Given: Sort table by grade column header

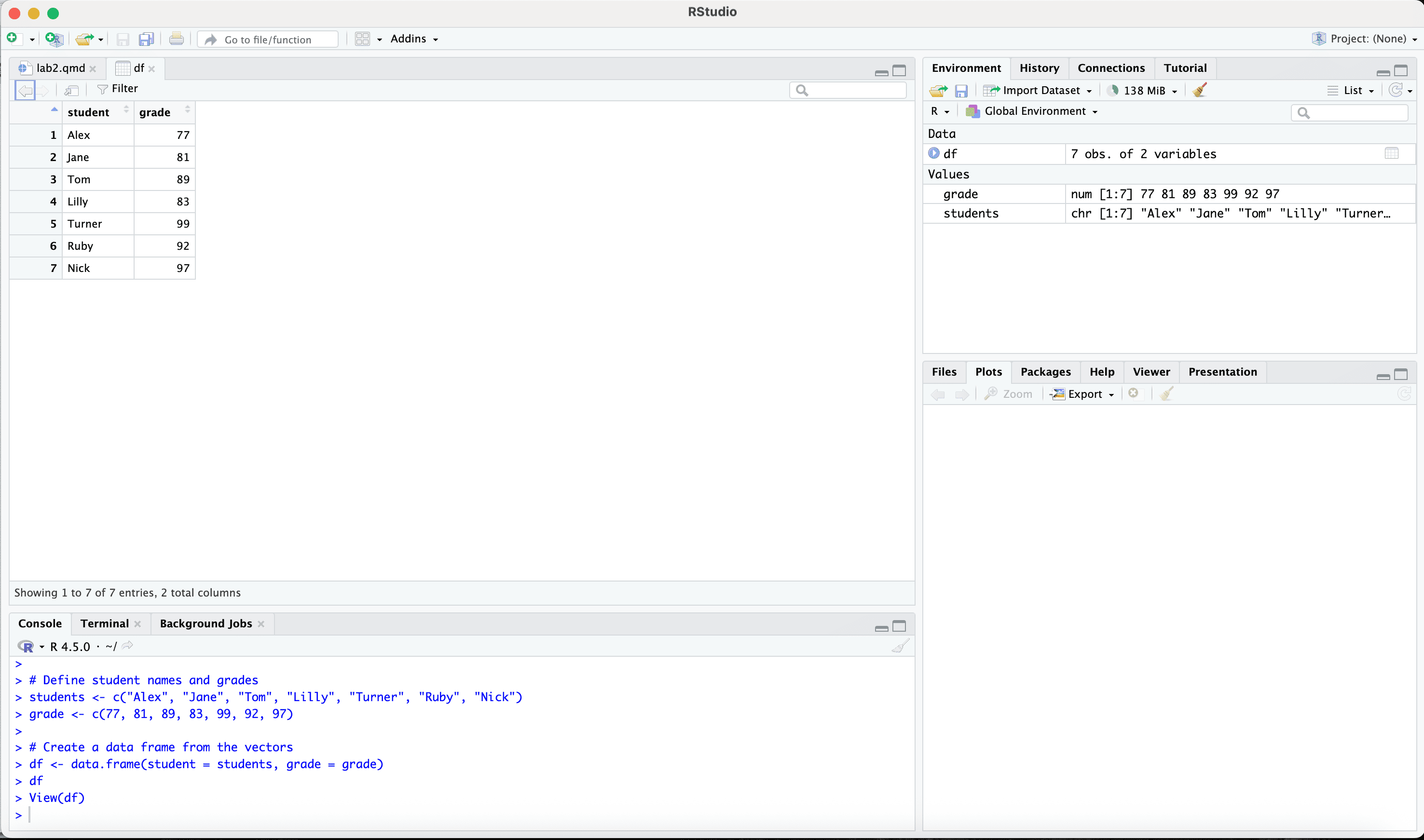Looking at the screenshot, I should pyautogui.click(x=154, y=112).
